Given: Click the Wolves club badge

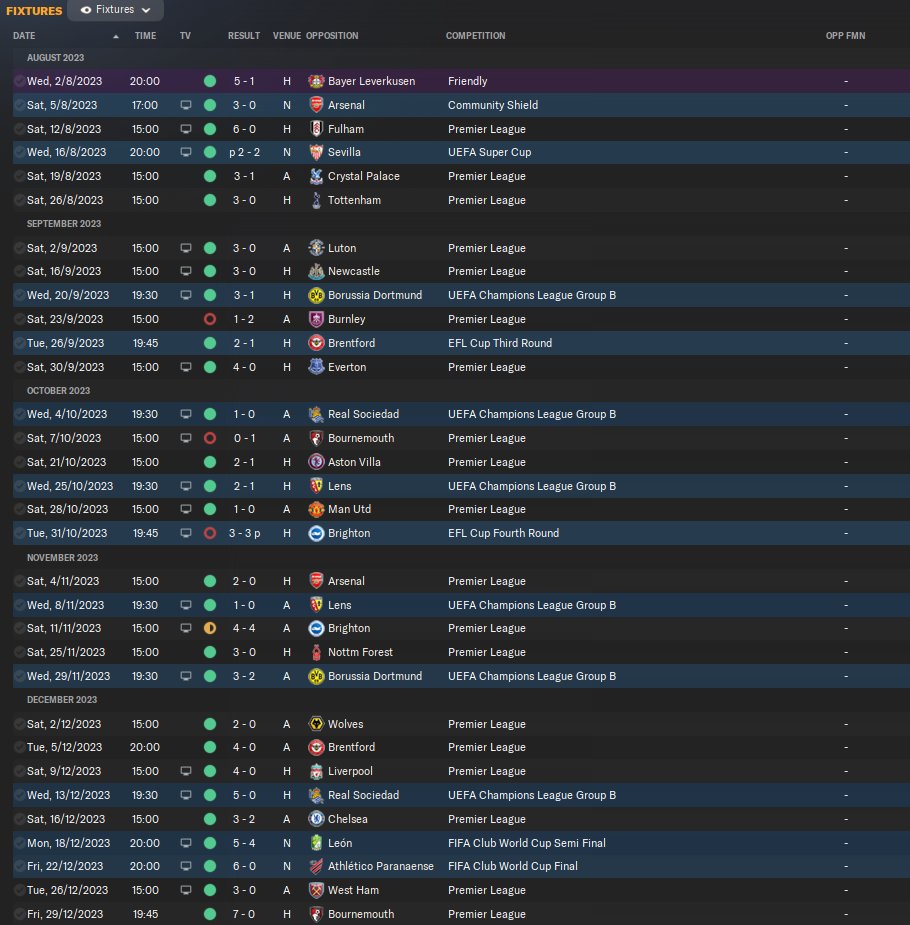Looking at the screenshot, I should tap(316, 724).
